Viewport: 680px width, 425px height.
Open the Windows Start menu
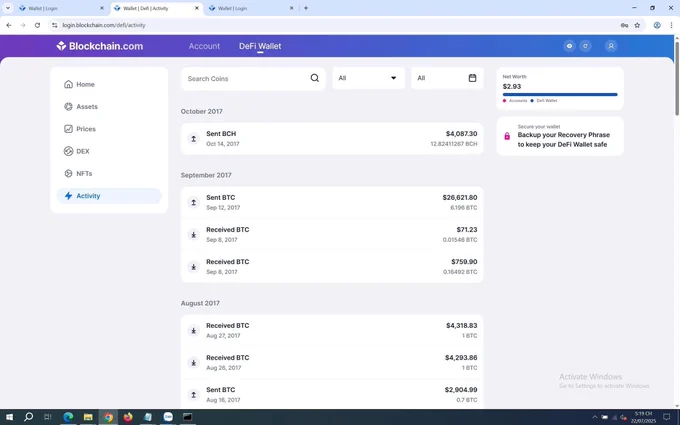coord(9,417)
